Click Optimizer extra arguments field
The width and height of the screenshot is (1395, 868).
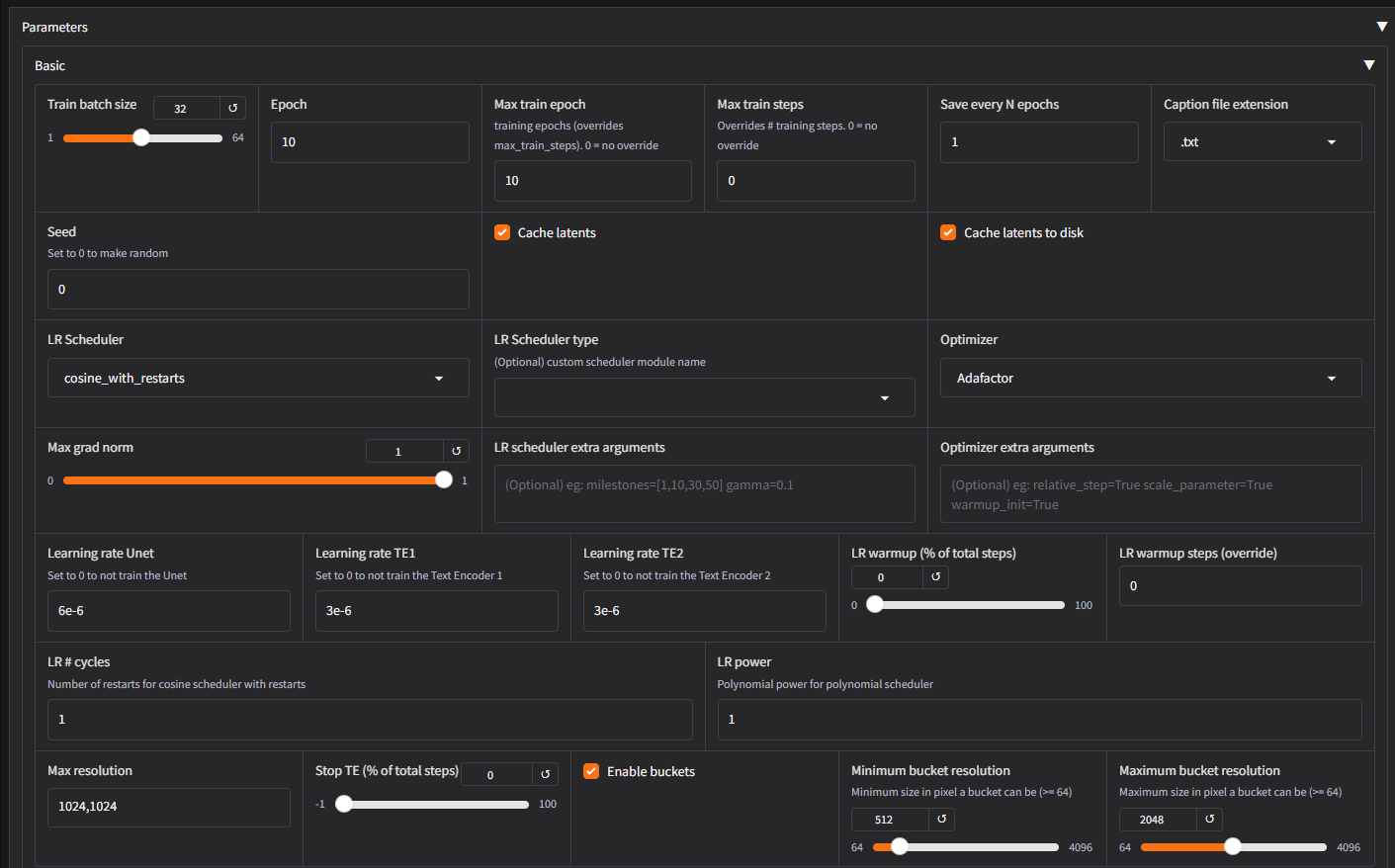pyautogui.click(x=1151, y=493)
